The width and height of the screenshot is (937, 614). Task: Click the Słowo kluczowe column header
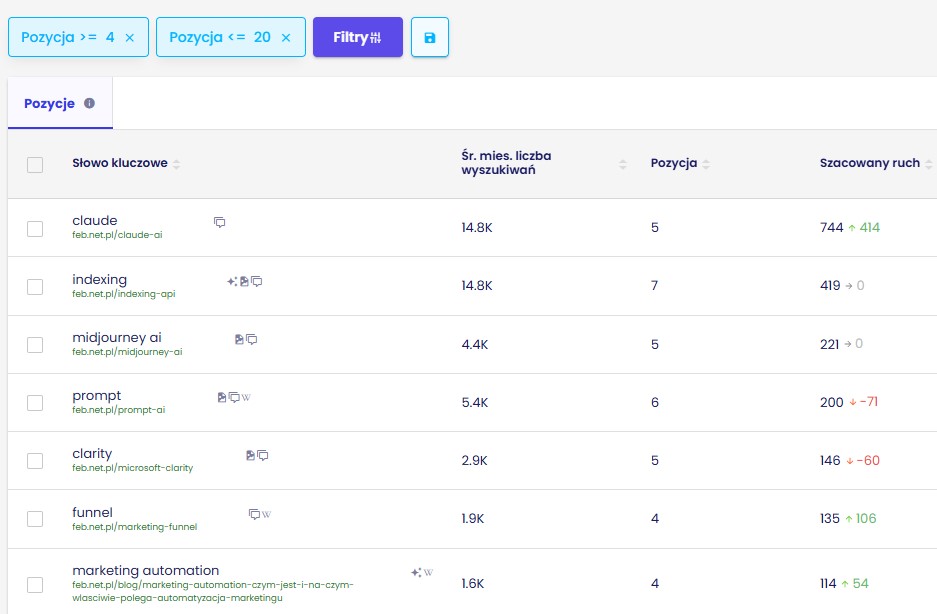(120, 163)
